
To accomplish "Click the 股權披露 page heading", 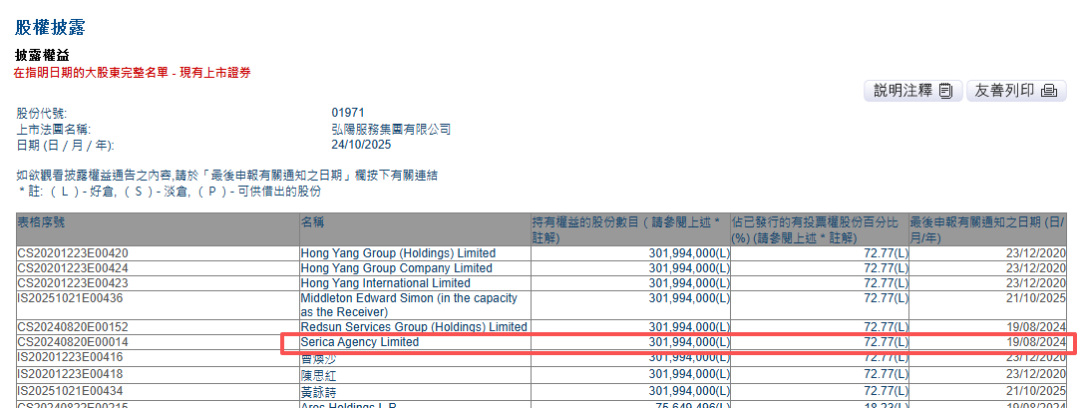I will coord(49,27).
